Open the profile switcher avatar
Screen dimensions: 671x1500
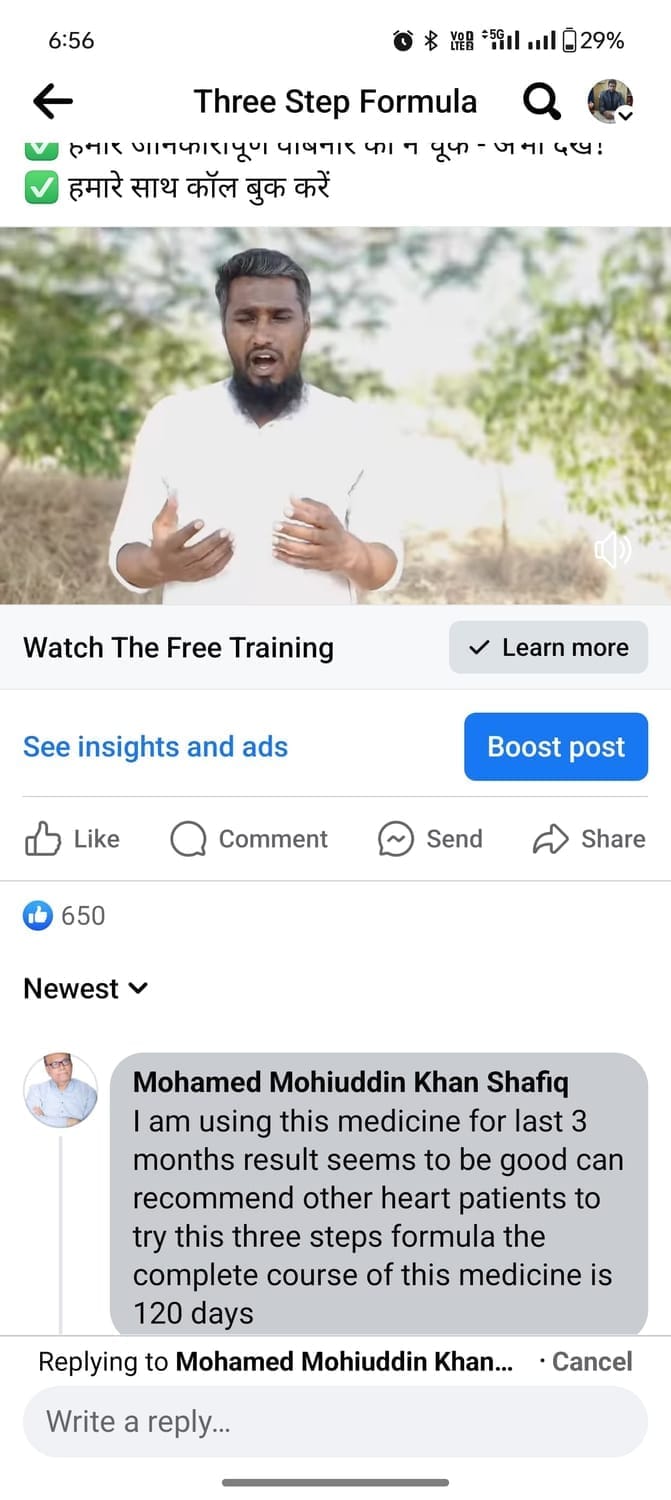[609, 101]
